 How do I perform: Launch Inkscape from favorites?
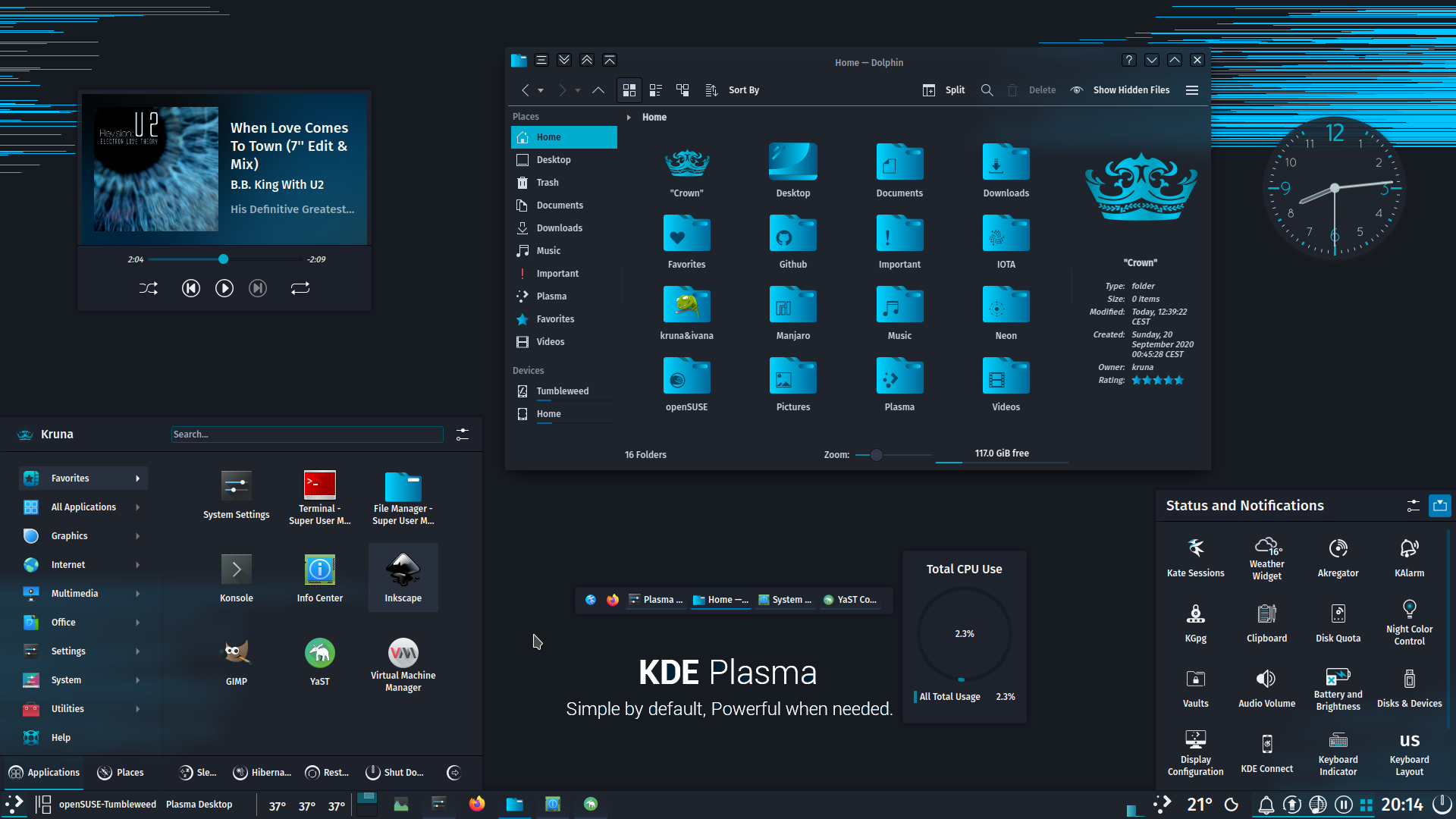click(403, 578)
